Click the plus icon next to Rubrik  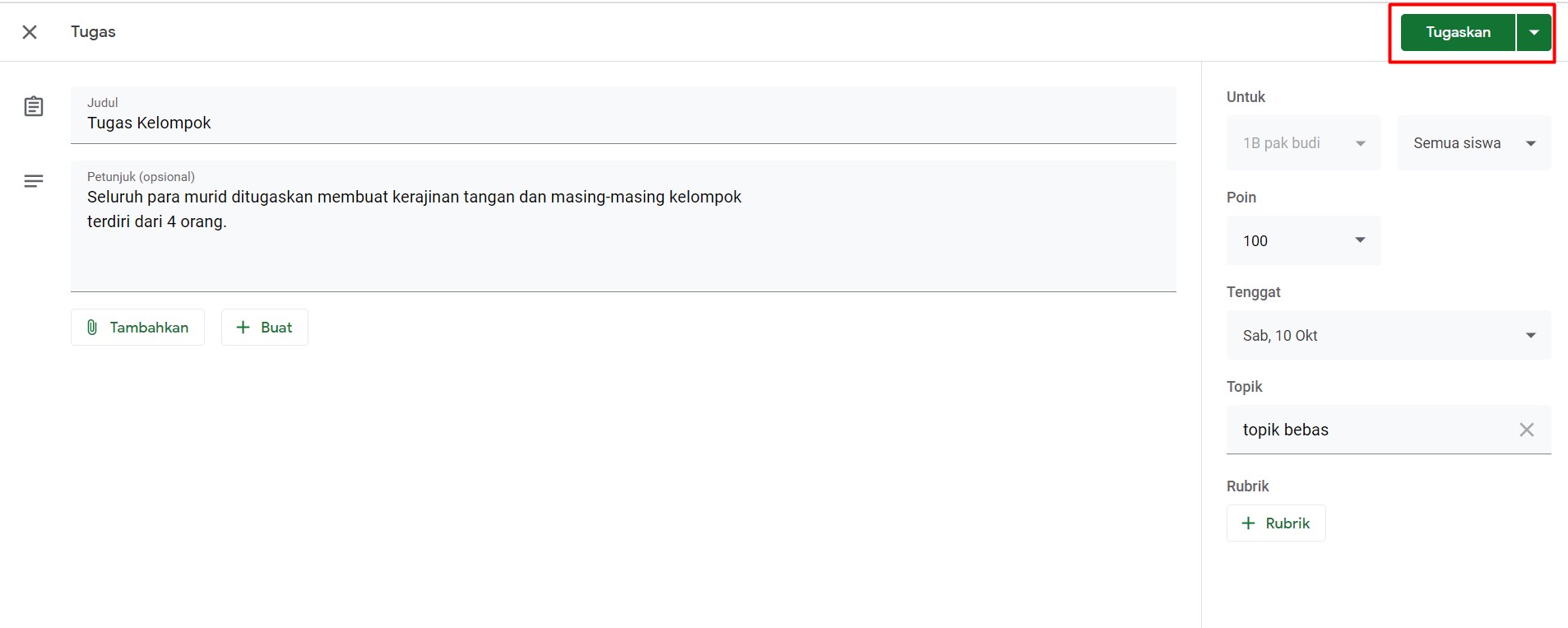tap(1247, 523)
